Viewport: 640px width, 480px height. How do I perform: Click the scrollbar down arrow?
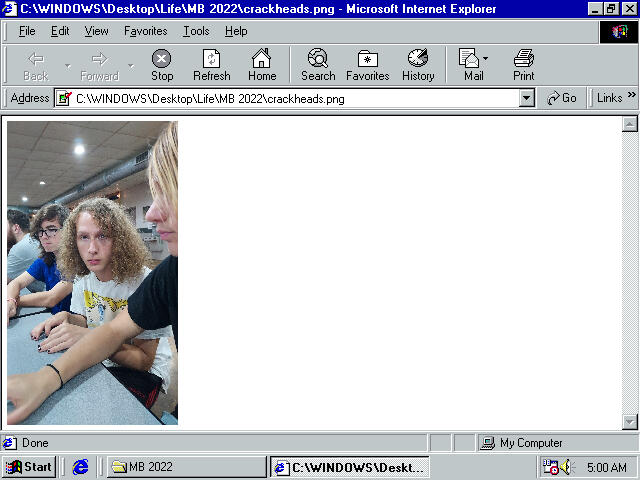coord(630,422)
